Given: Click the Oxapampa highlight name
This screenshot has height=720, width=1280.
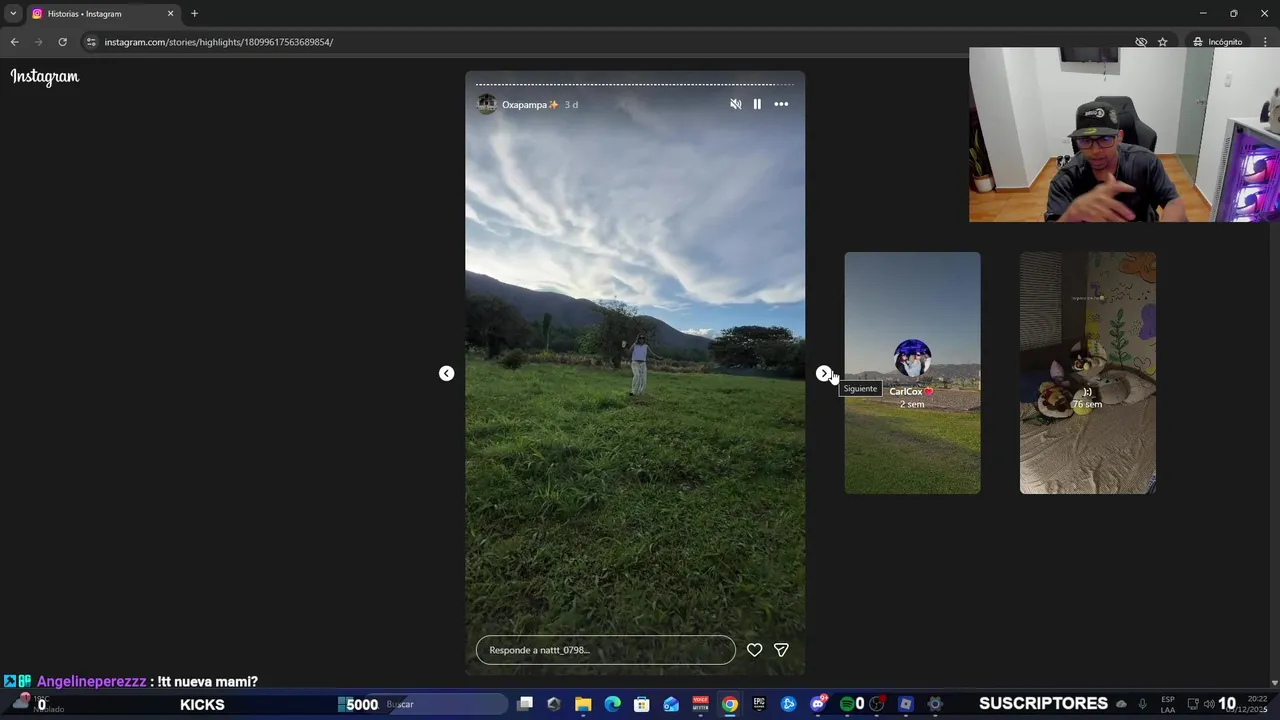Looking at the screenshot, I should coord(530,105).
